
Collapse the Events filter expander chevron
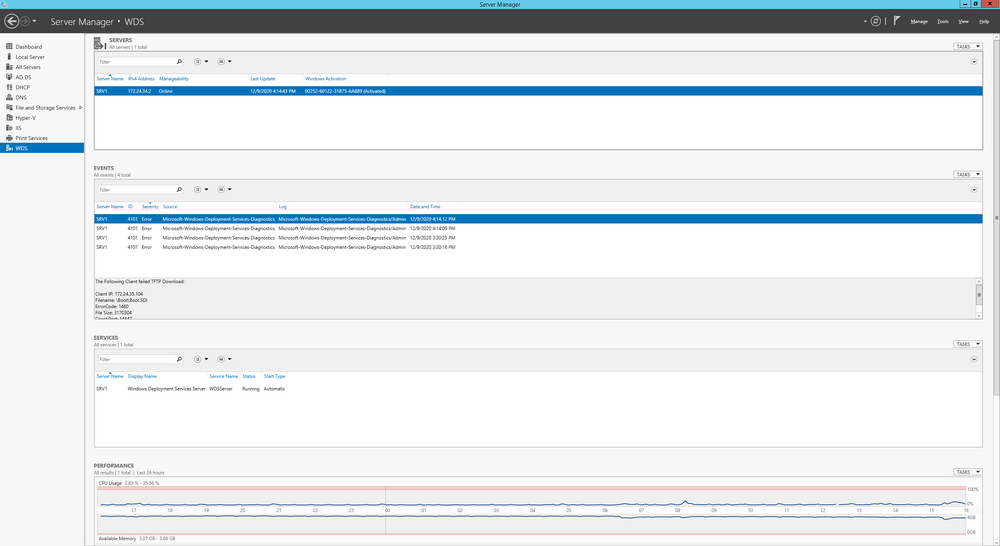point(974,189)
